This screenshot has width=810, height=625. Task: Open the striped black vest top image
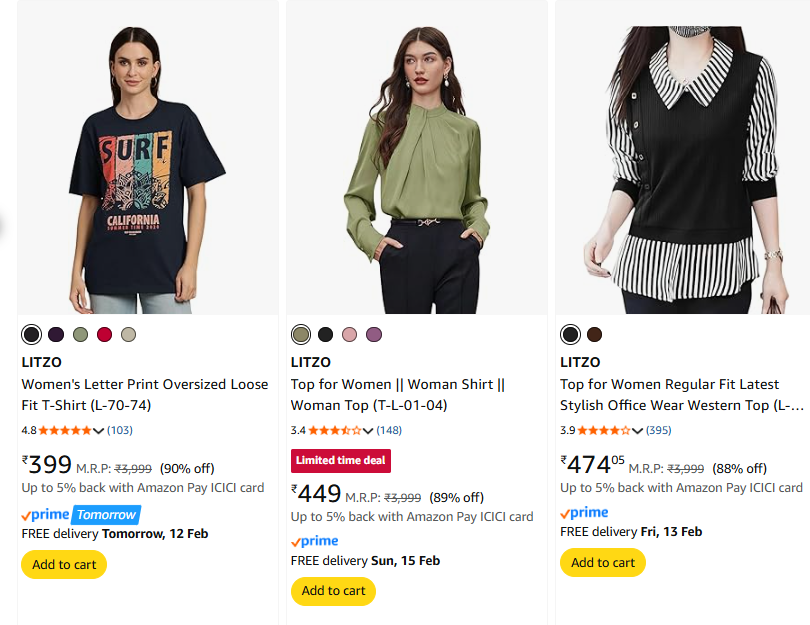[682, 170]
